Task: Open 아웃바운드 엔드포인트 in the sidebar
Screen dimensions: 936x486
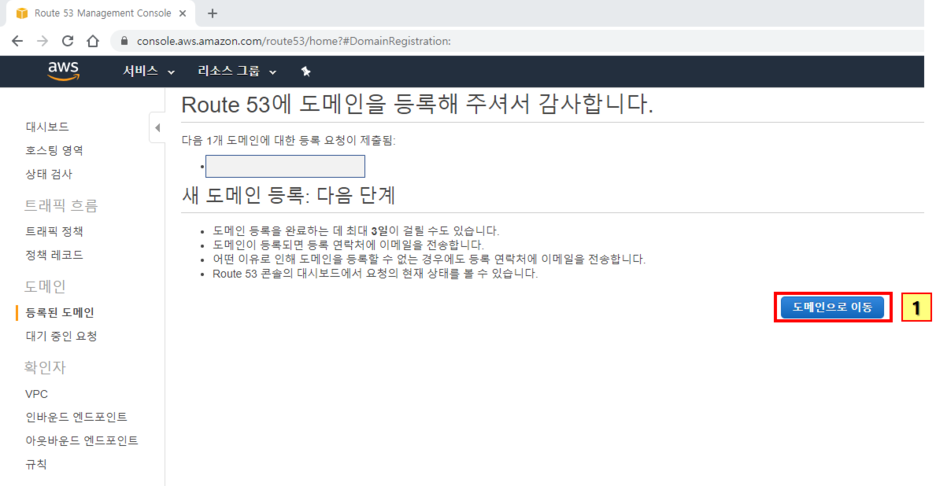Action: (x=82, y=441)
